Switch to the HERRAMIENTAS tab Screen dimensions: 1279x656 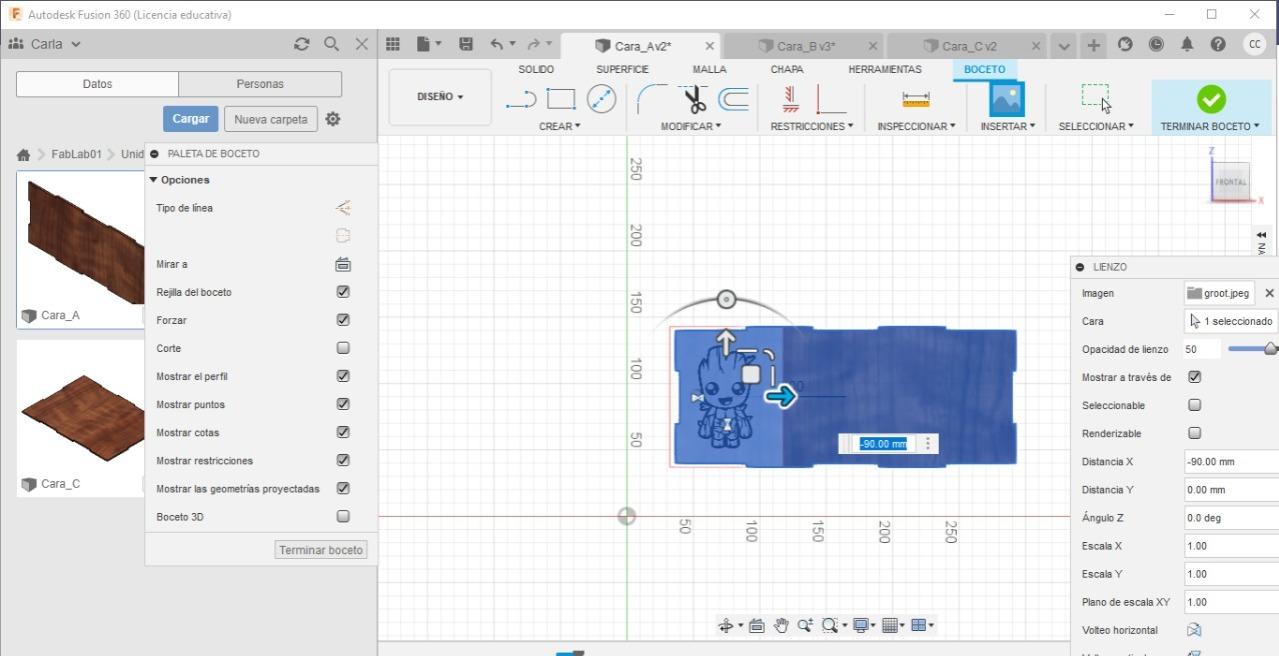click(885, 69)
